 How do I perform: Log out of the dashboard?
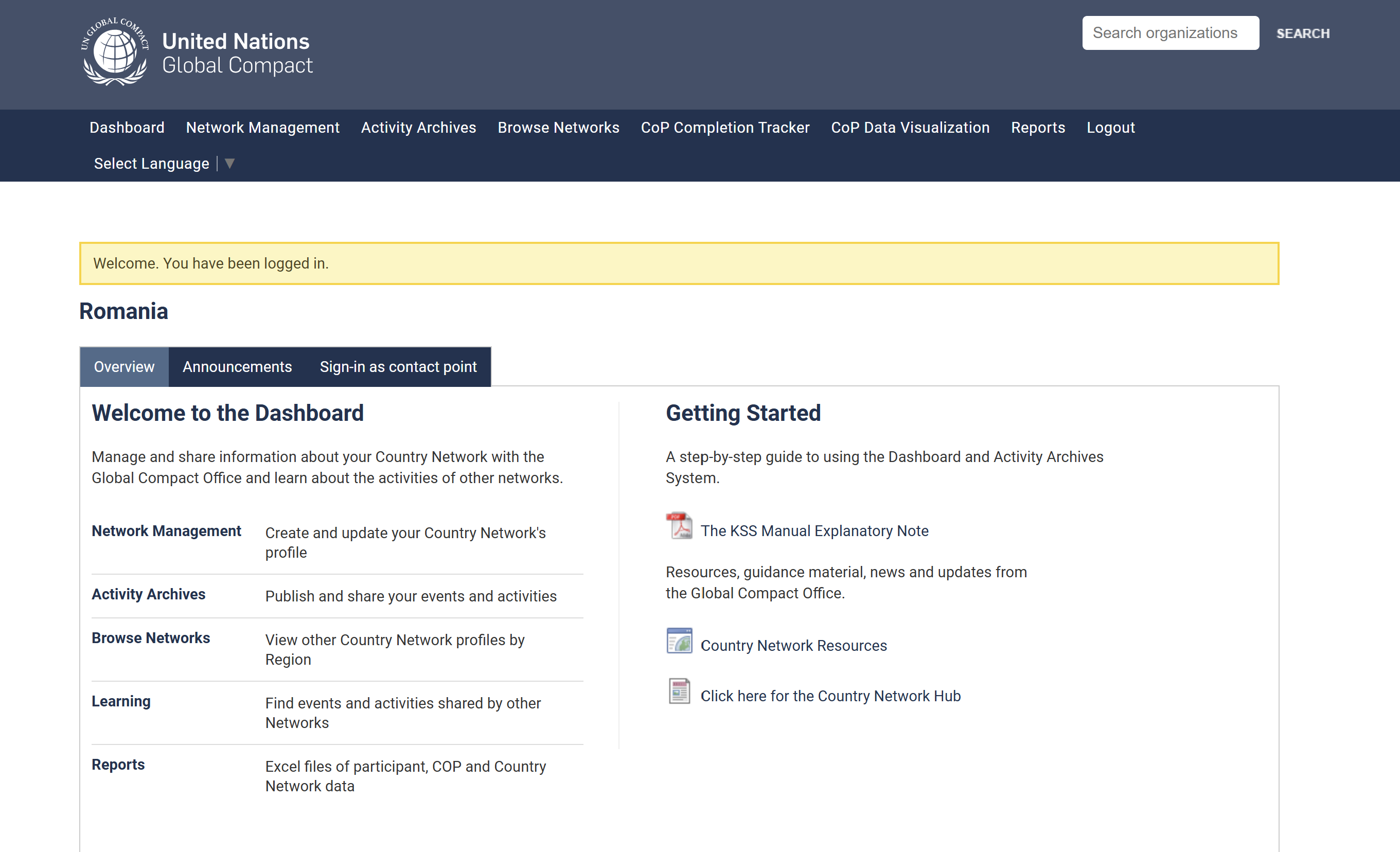pyautogui.click(x=1110, y=127)
